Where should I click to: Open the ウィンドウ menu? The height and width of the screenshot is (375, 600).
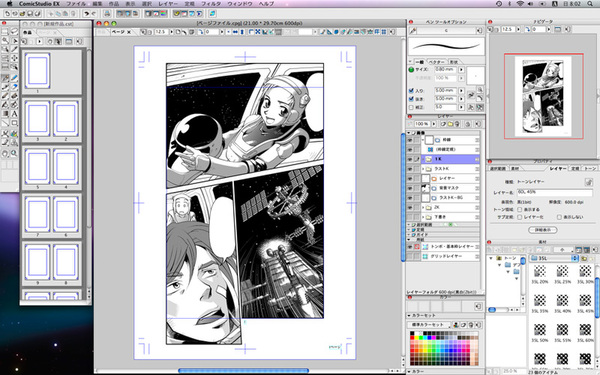click(240, 3)
